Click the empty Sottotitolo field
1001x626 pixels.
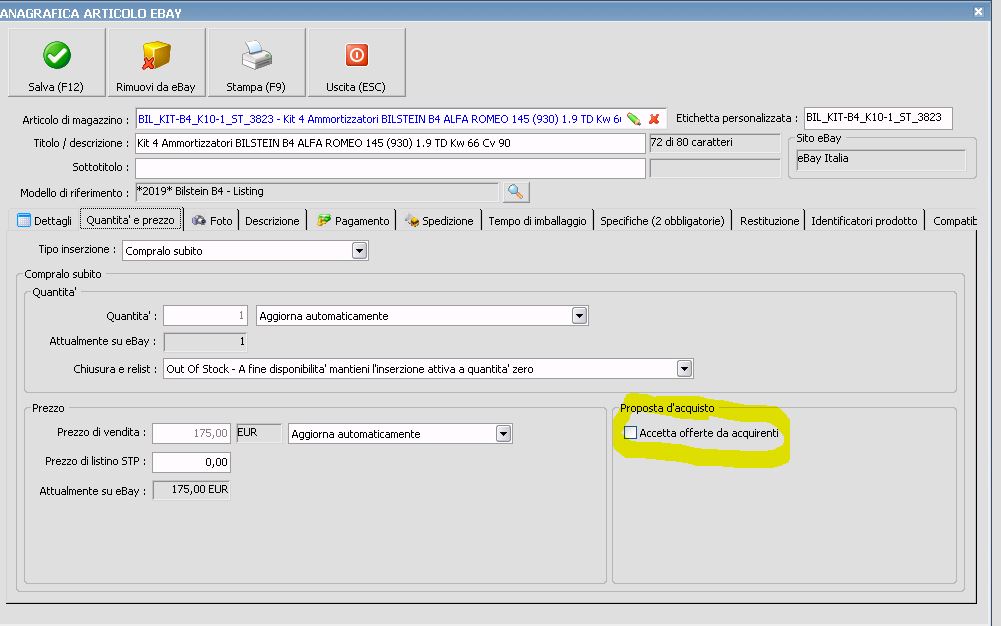[390, 168]
